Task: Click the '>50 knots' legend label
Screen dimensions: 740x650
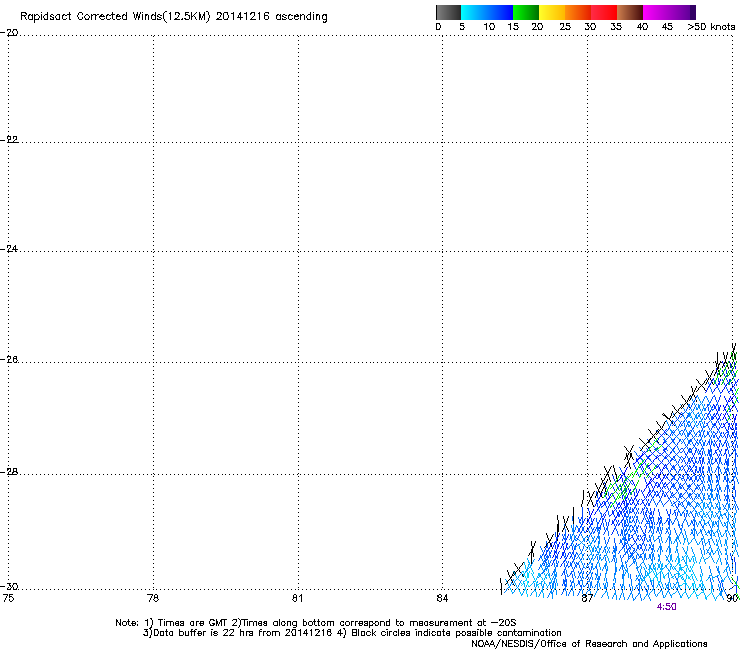Action: [711, 27]
